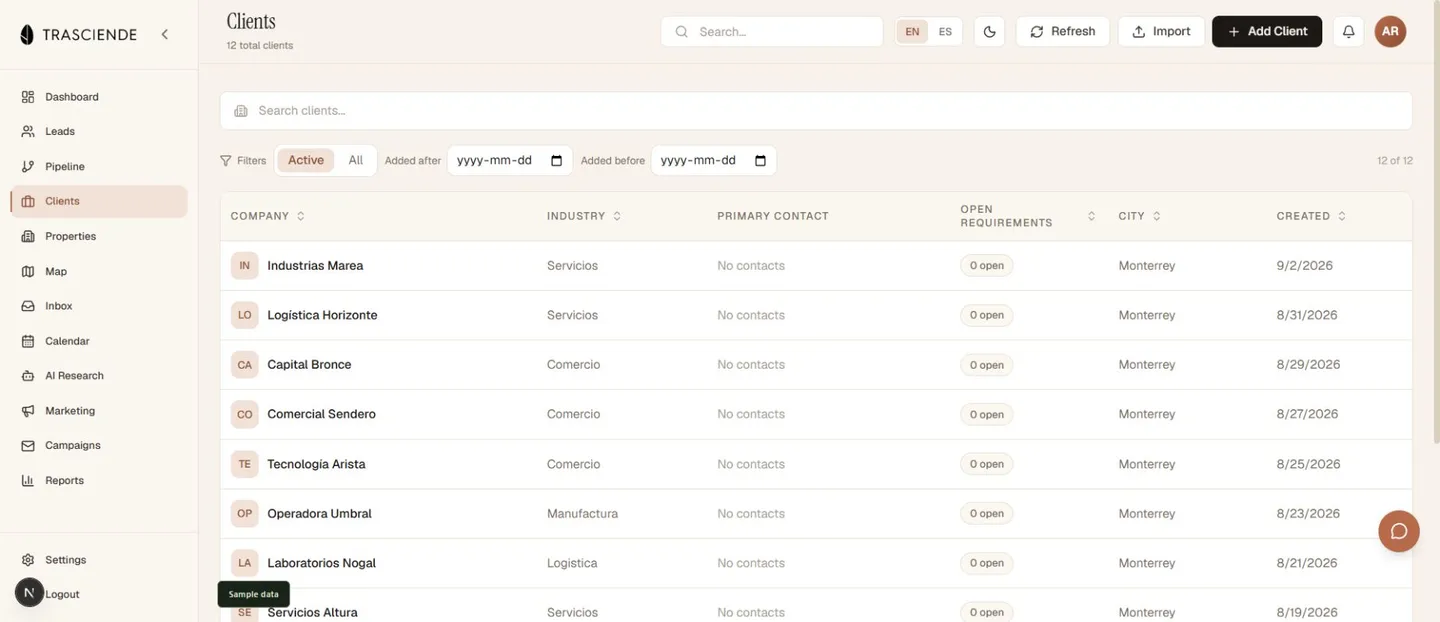Click the CA avatar for Capital Bronce
Screen dimensions: 1440x622
pyautogui.click(x=244, y=365)
